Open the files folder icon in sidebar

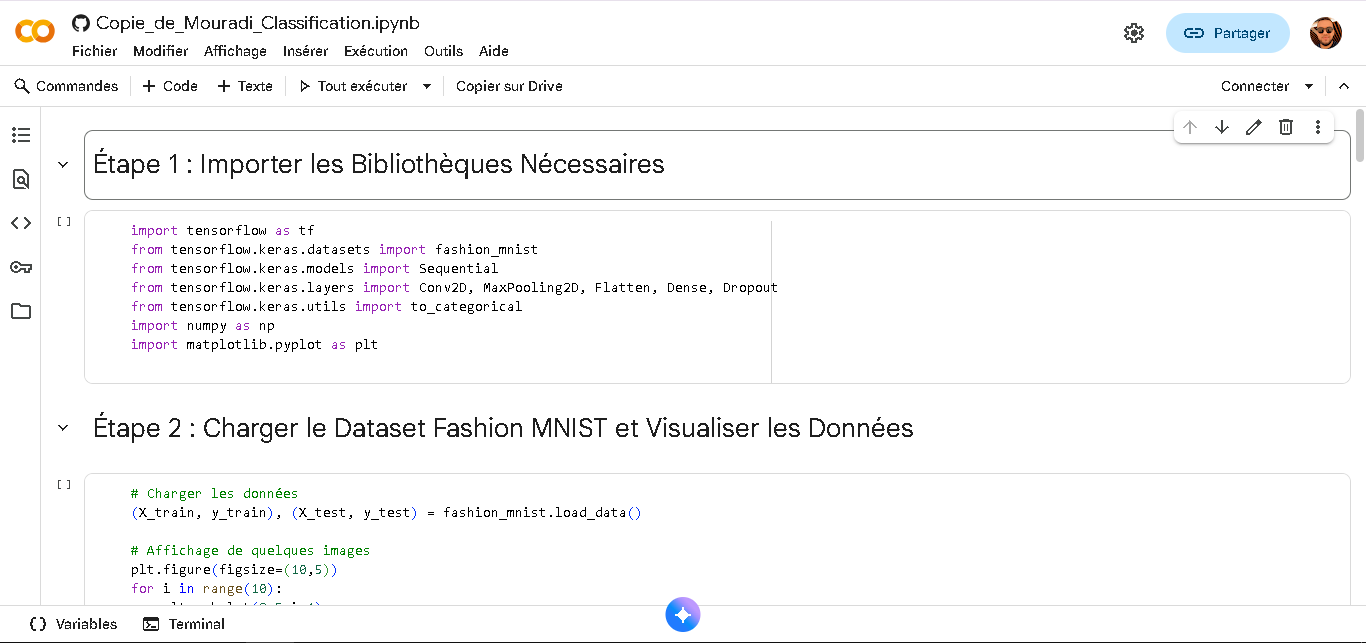click(x=20, y=311)
